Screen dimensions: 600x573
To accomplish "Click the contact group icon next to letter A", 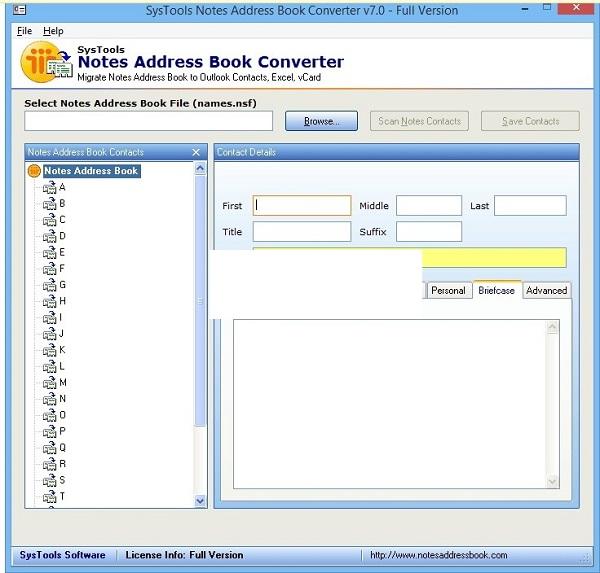I will click(x=49, y=188).
